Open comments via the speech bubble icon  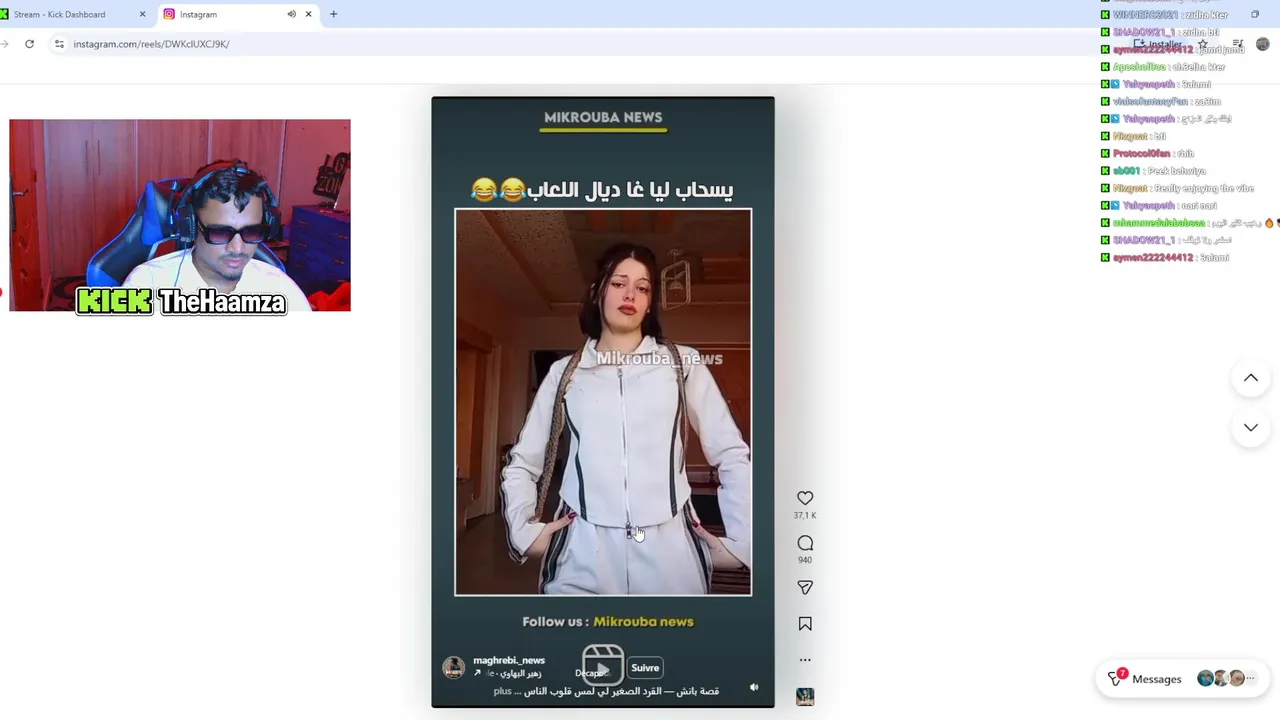pos(805,543)
